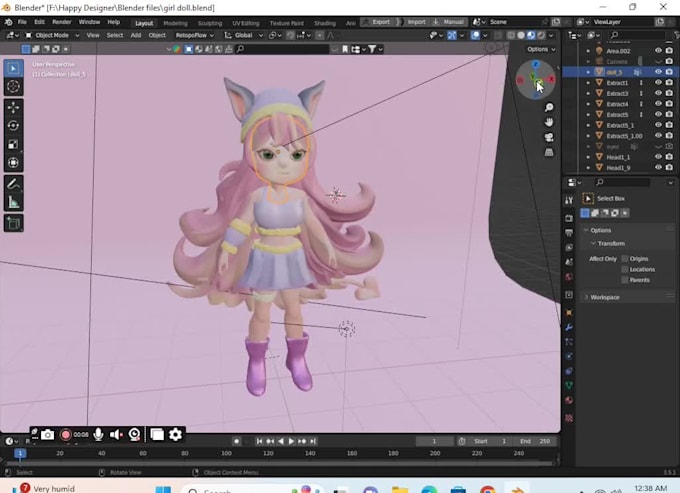Activate the Transform tool
This screenshot has height=493, width=680.
[13, 163]
